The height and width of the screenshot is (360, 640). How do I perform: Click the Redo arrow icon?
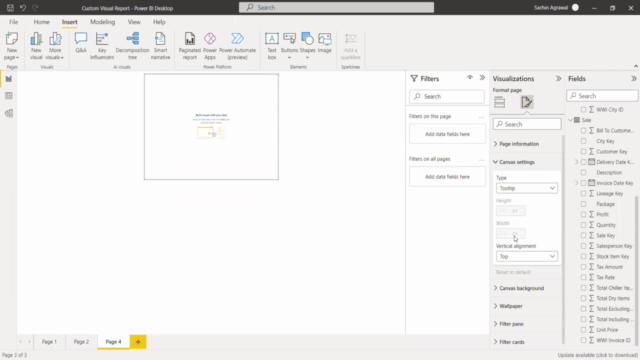pos(36,8)
